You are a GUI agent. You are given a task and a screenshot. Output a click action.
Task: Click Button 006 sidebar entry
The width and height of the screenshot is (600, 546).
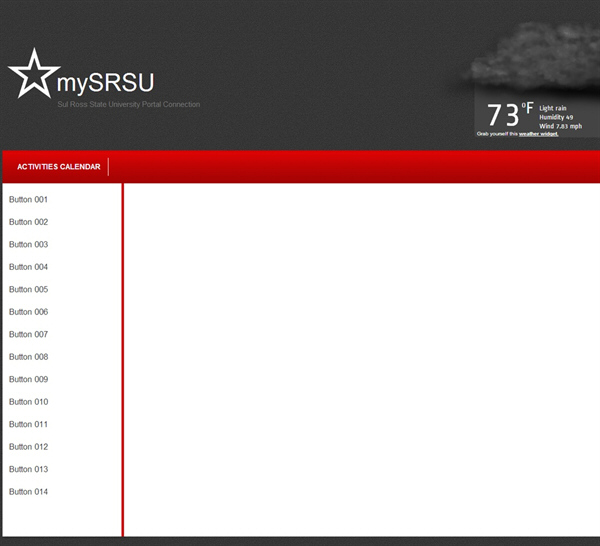[29, 312]
